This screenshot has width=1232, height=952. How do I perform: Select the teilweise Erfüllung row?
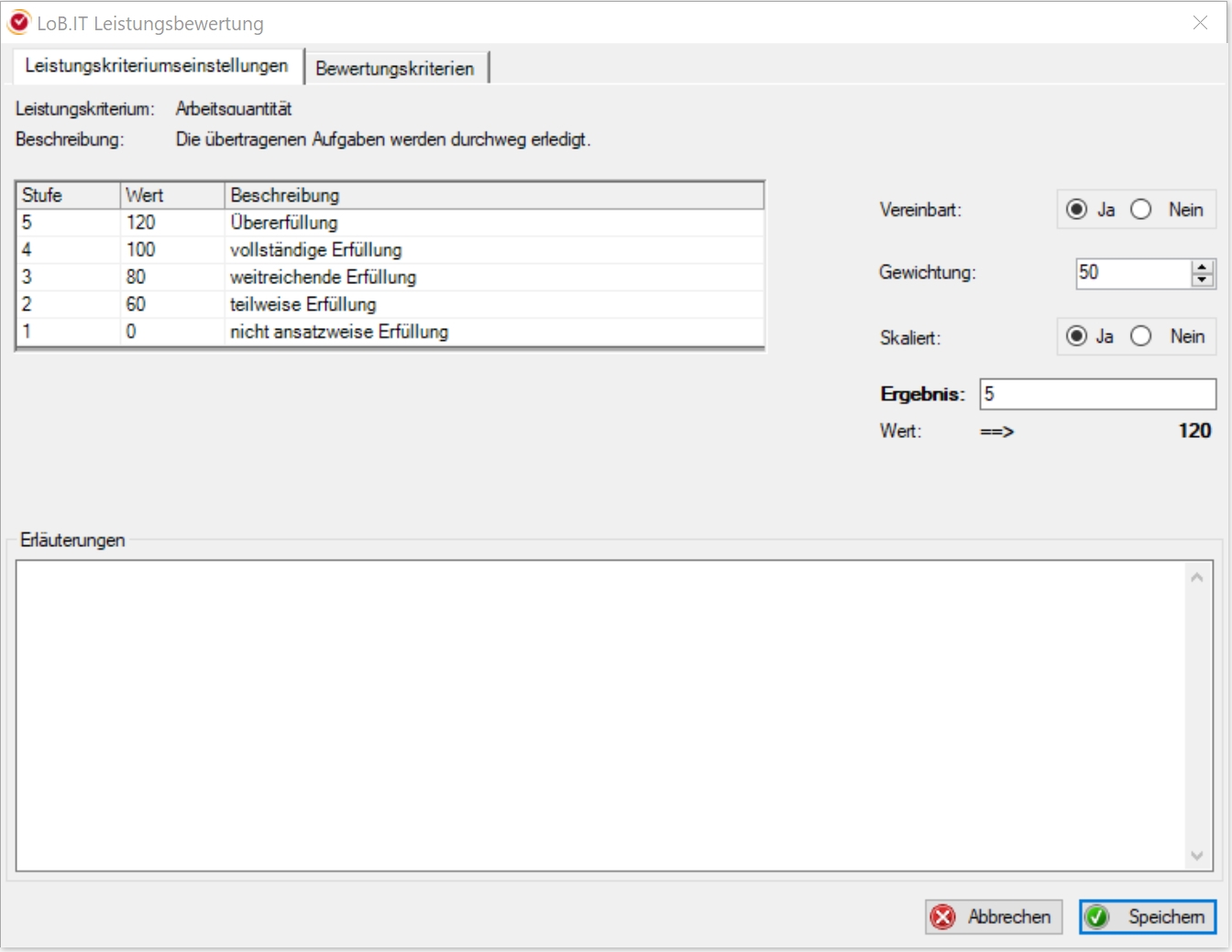(390, 304)
